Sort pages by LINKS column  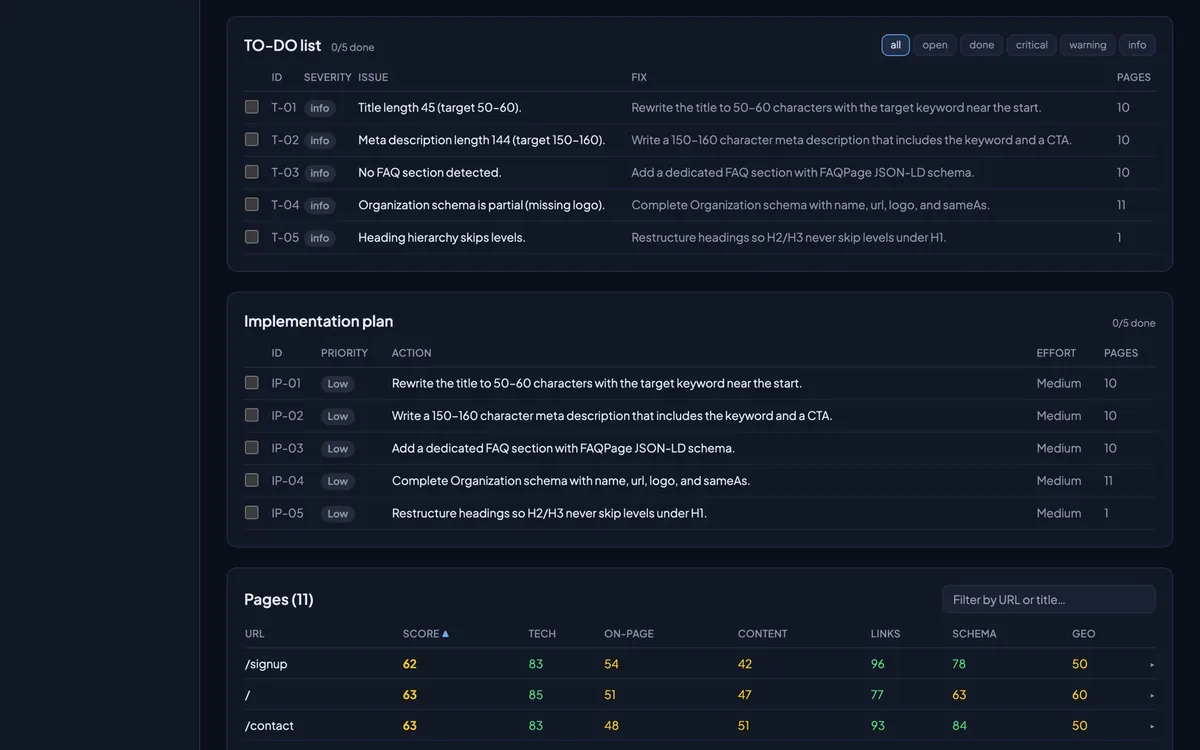(885, 634)
